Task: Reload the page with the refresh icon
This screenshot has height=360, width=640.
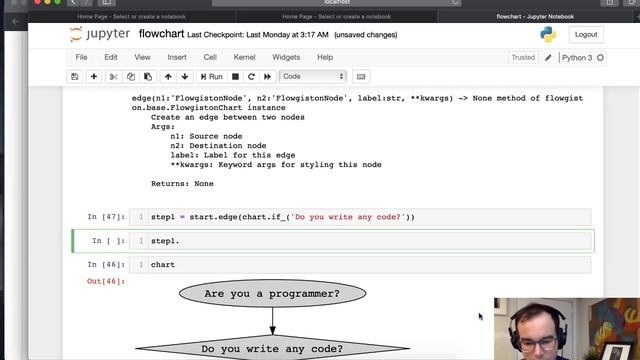Action: [455, 2]
